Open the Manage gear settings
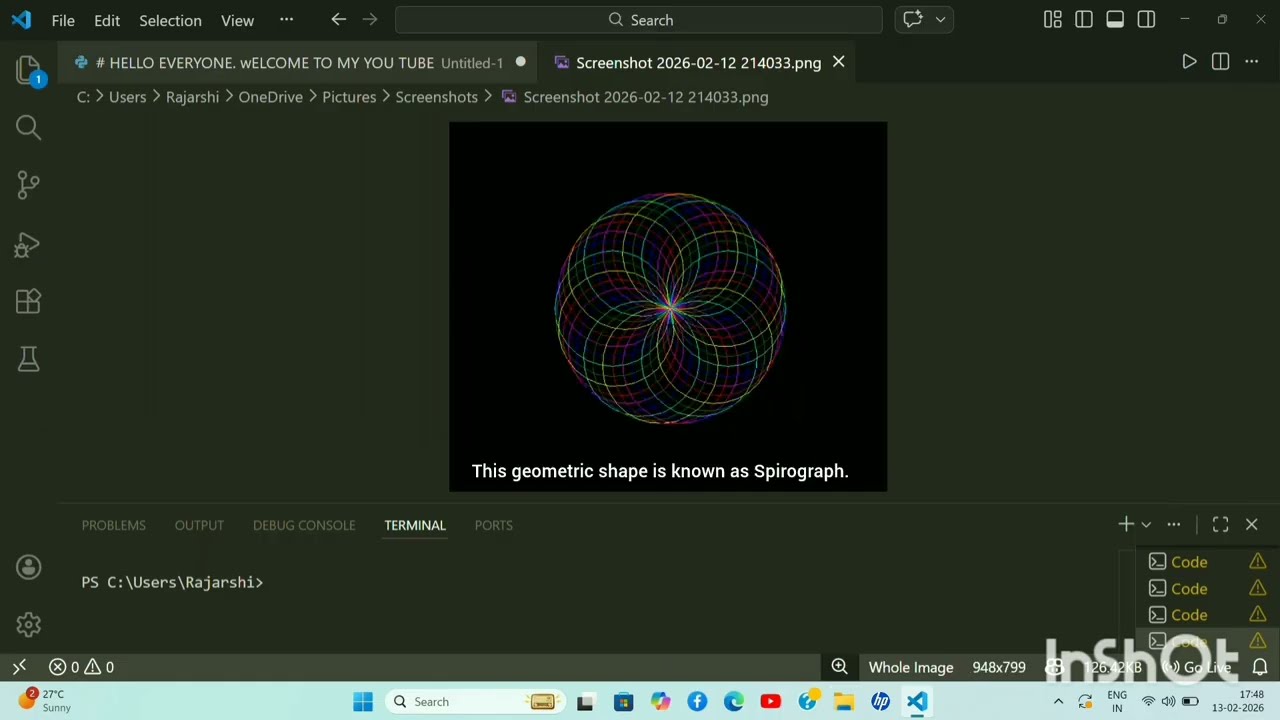The image size is (1280, 720). click(x=28, y=625)
